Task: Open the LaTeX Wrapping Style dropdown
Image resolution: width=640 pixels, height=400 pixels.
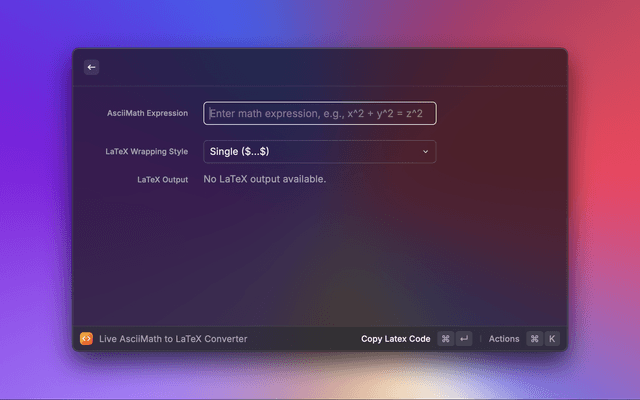Action: coord(319,152)
